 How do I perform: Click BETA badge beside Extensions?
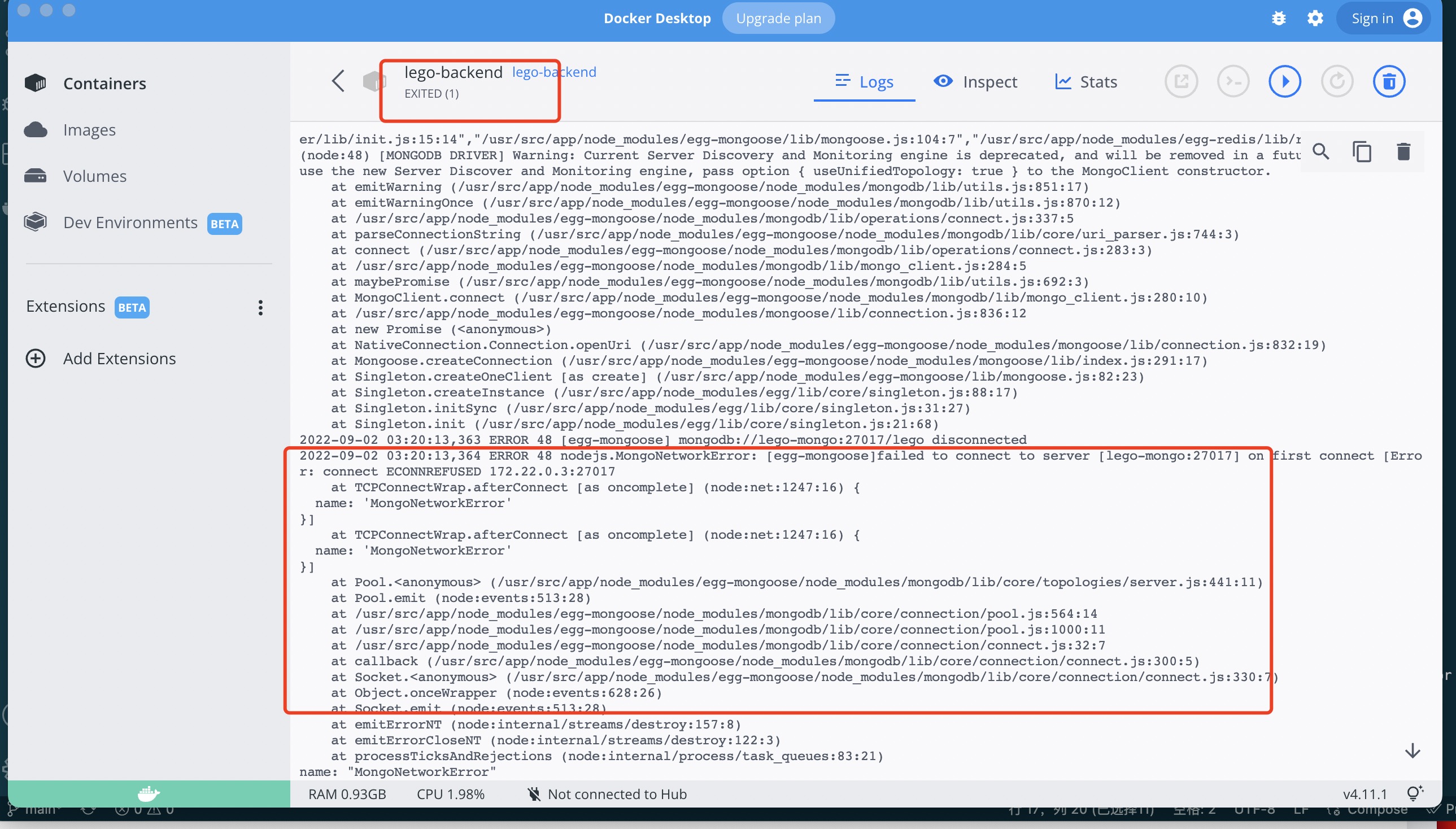click(132, 307)
